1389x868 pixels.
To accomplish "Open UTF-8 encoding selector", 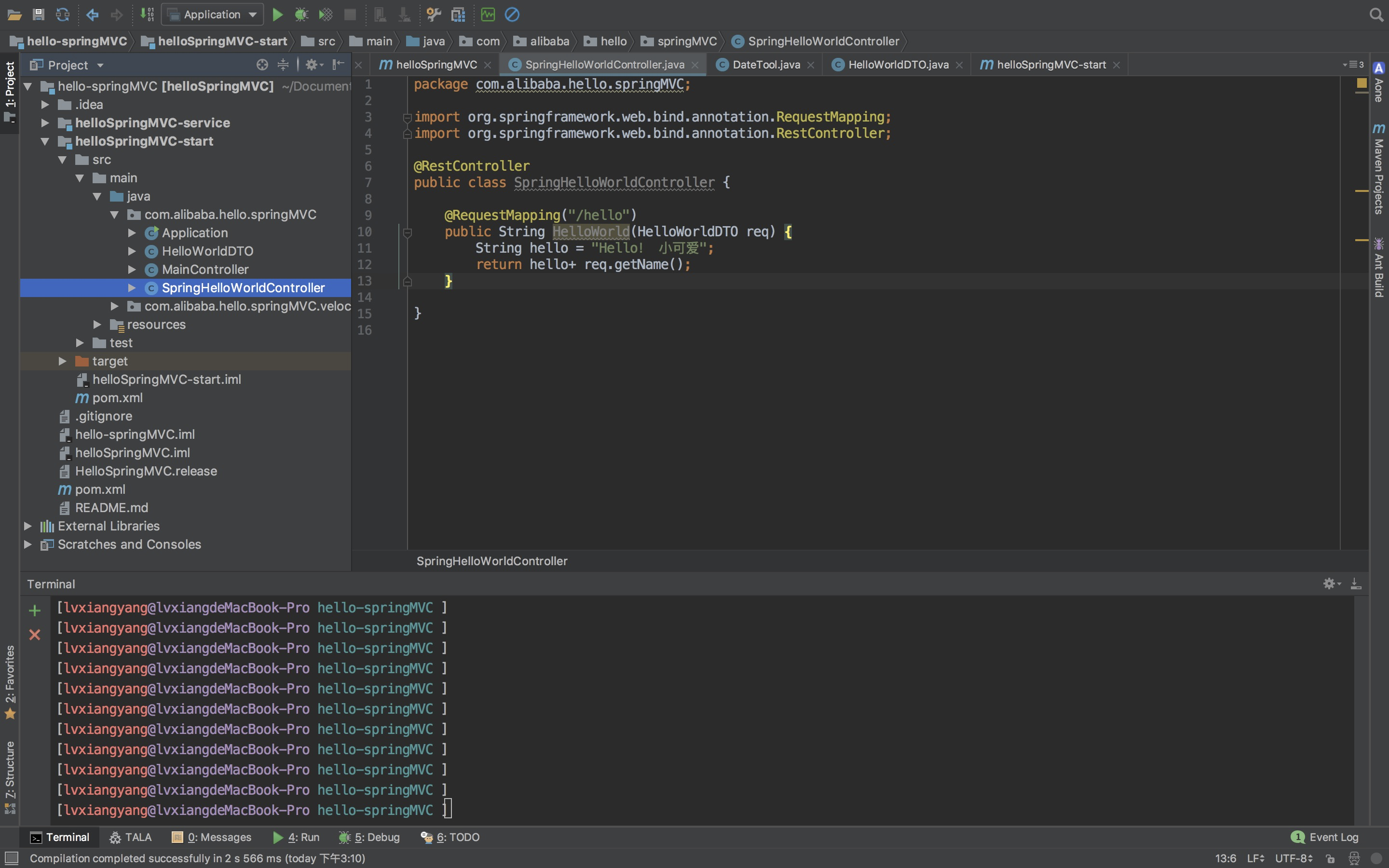I will pyautogui.click(x=1294, y=859).
